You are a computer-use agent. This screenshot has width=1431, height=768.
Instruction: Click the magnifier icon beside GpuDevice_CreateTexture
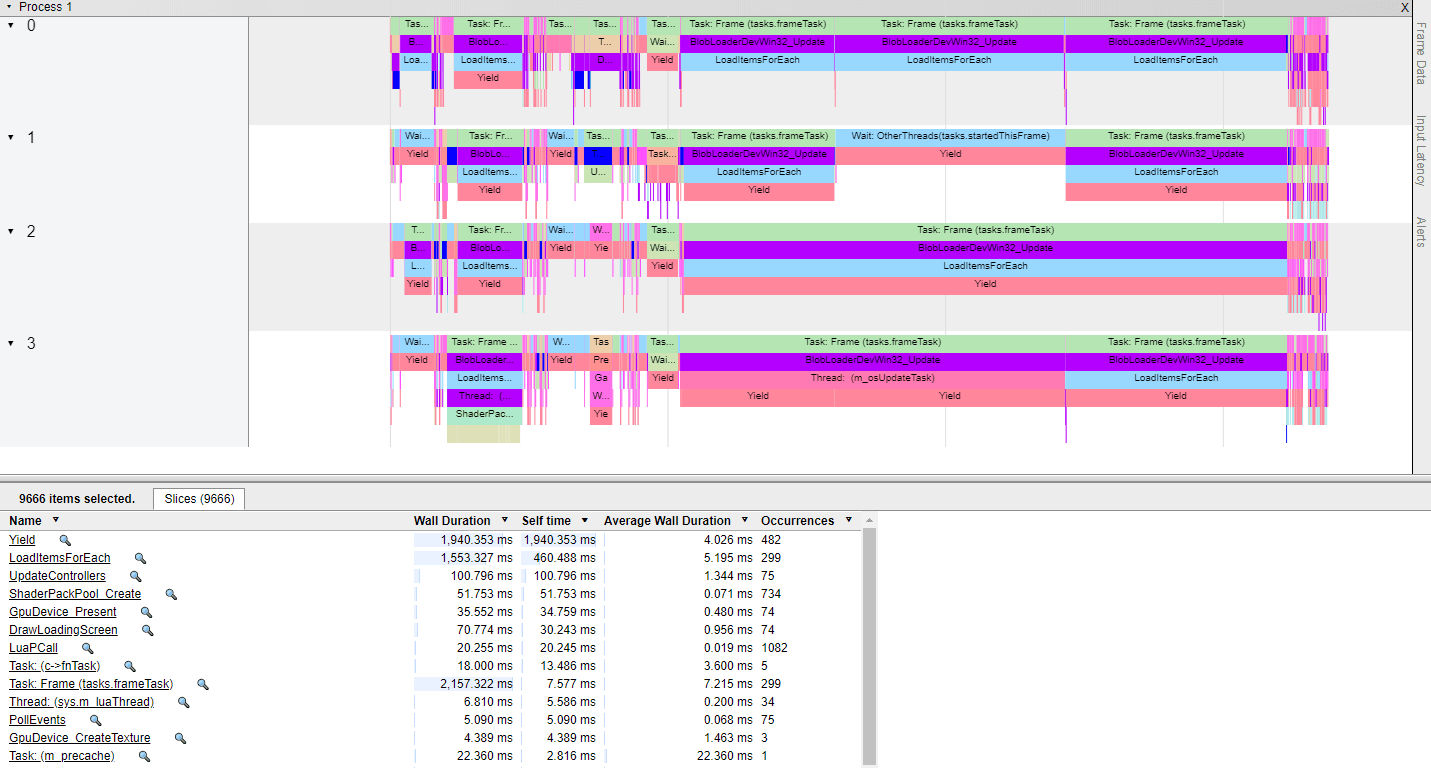pyautogui.click(x=180, y=738)
